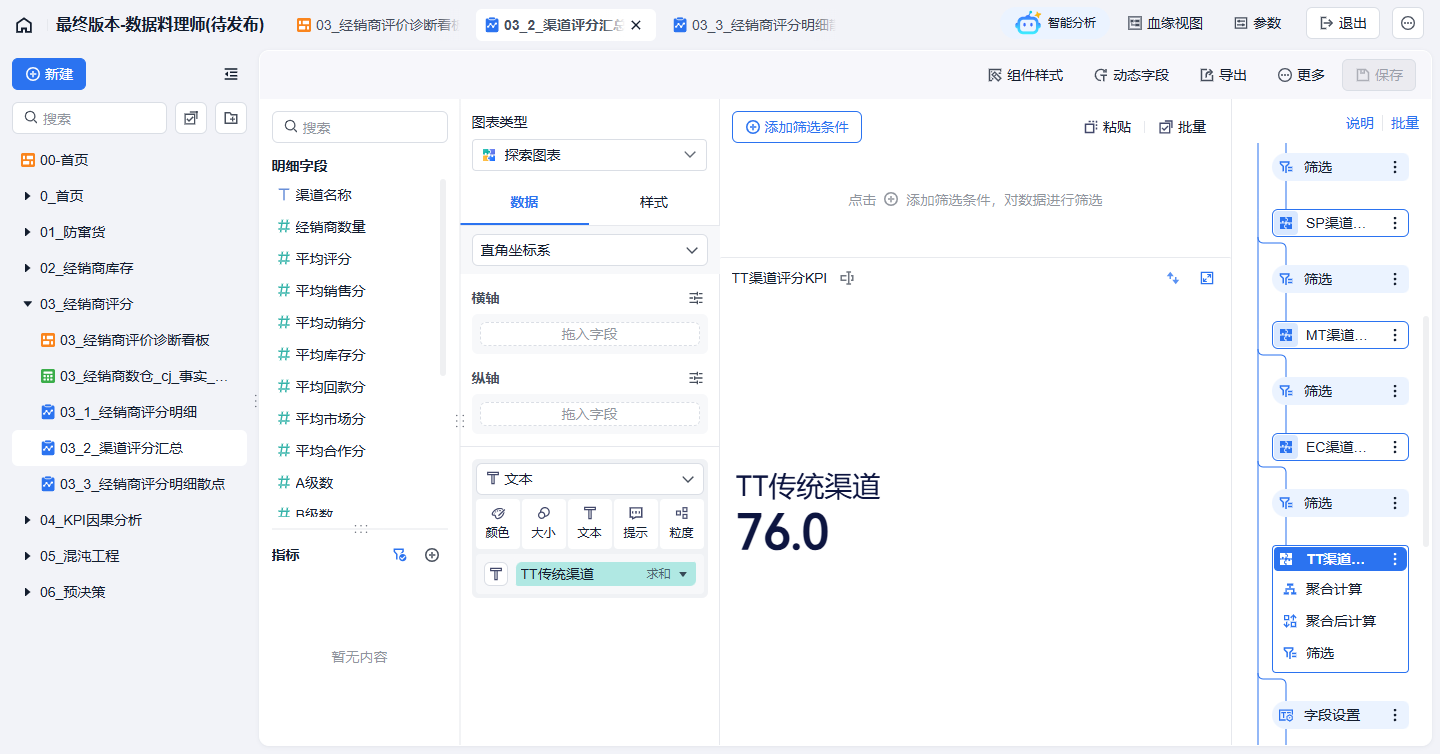The image size is (1440, 754).
Task: Click the 粒度 granularity mark button
Action: pyautogui.click(x=682, y=524)
